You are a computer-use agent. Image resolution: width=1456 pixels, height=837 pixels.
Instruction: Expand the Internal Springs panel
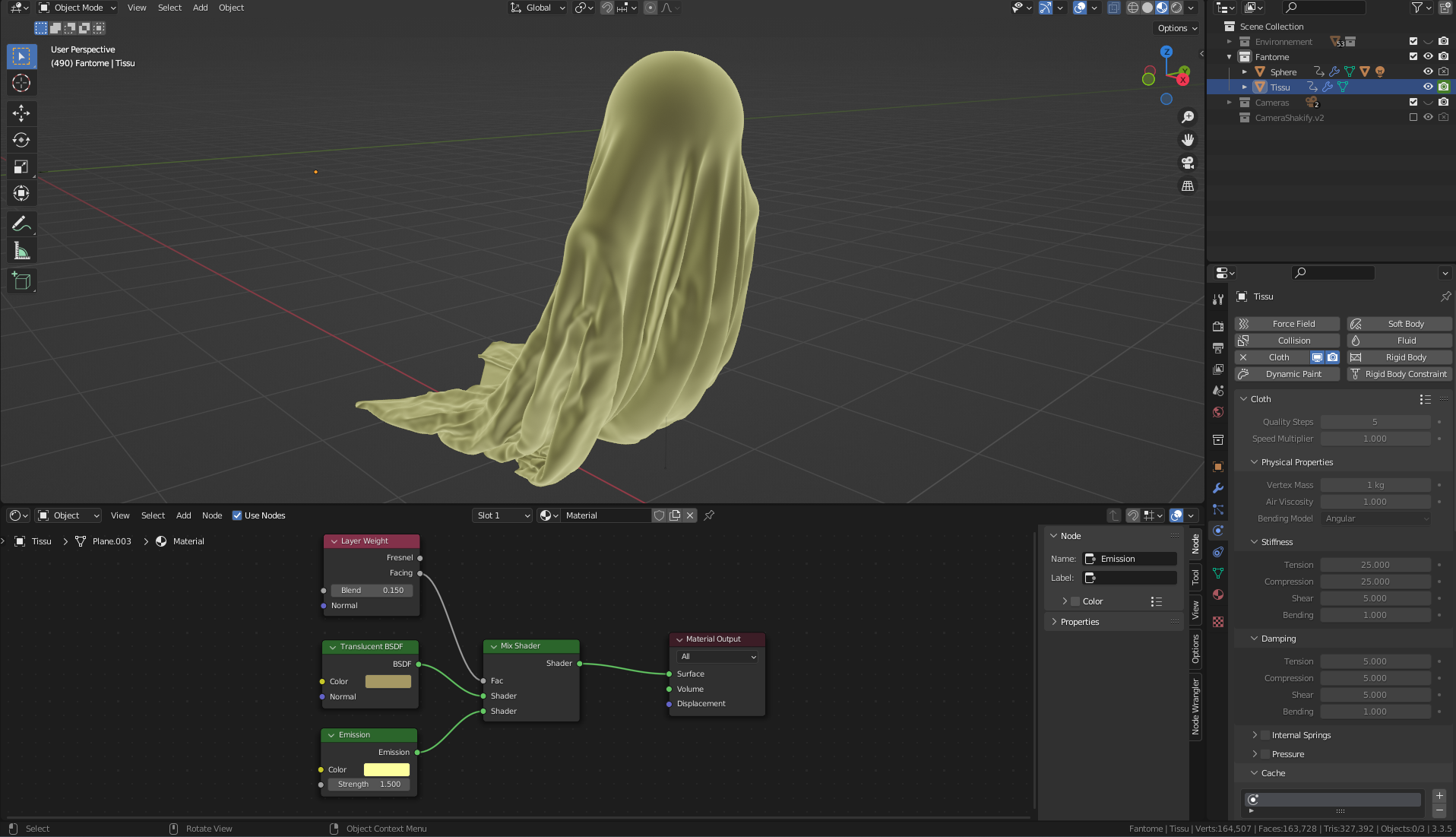coord(1255,735)
